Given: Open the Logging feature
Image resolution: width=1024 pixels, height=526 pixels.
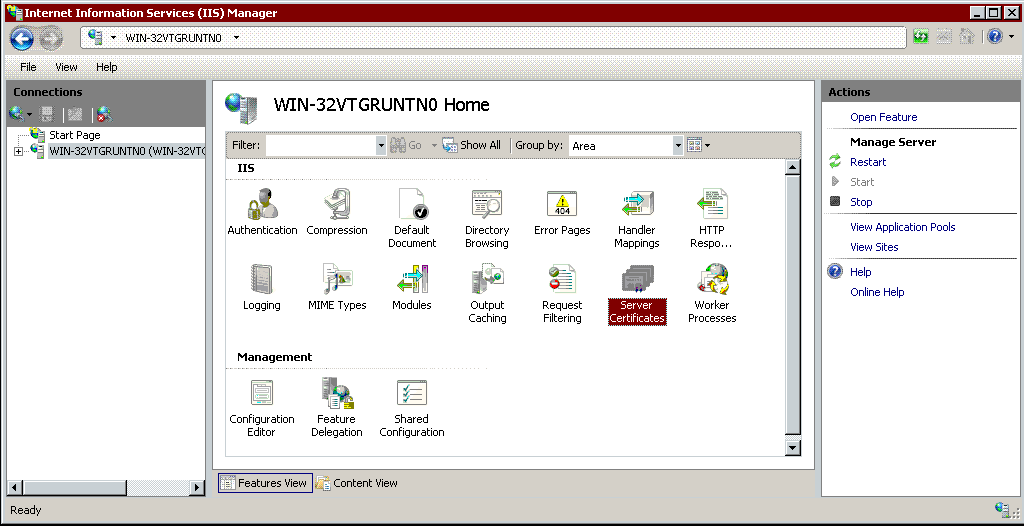Looking at the screenshot, I should click(x=262, y=288).
